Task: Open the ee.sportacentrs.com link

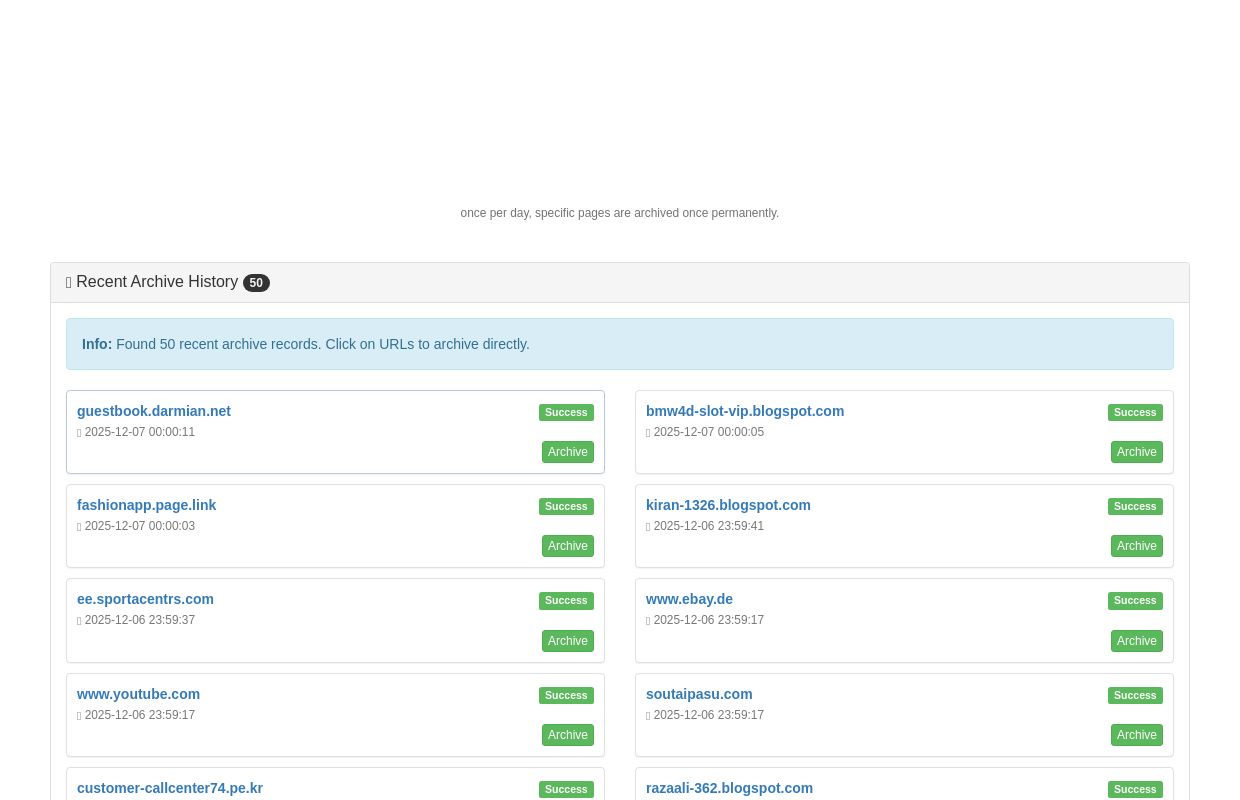Action: [x=145, y=599]
